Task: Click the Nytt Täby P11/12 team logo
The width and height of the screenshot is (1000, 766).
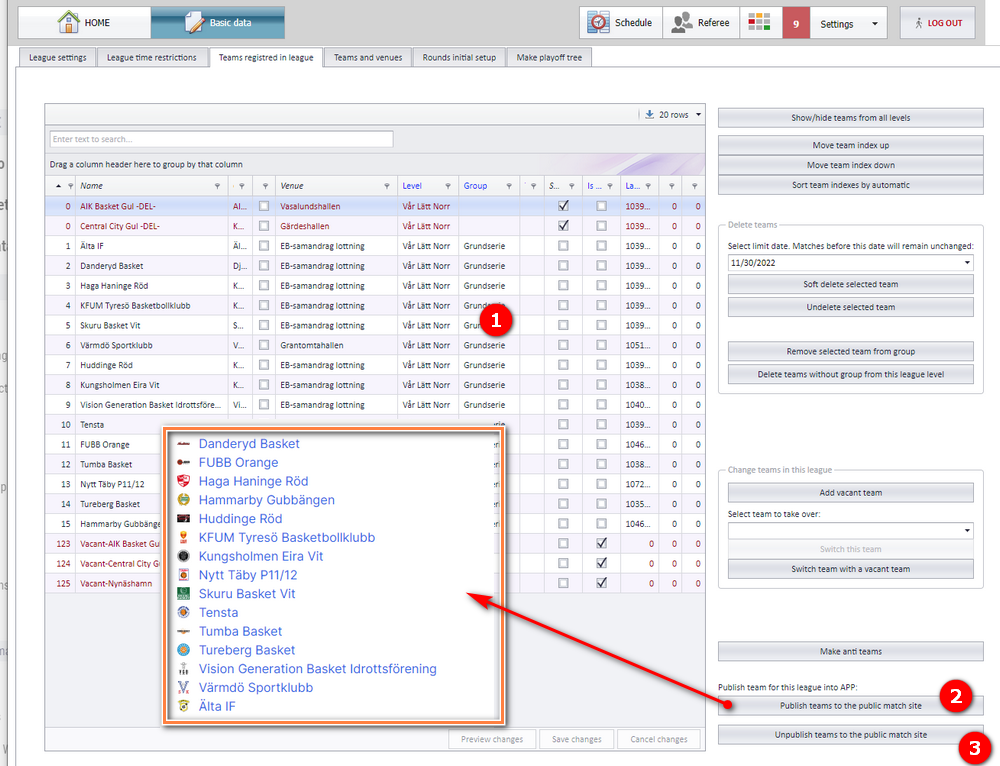Action: click(x=184, y=575)
